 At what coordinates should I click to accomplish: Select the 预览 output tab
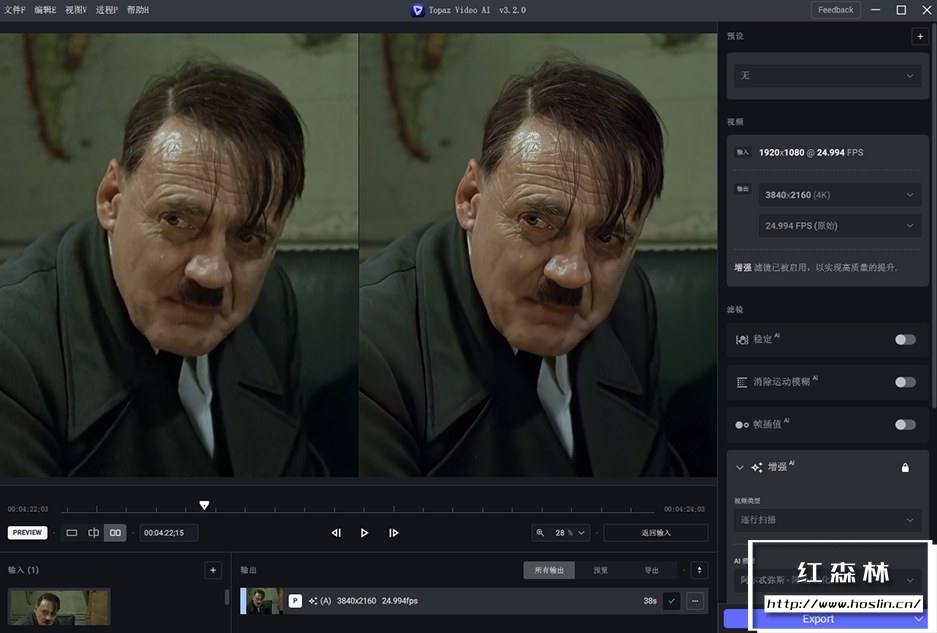coord(601,570)
